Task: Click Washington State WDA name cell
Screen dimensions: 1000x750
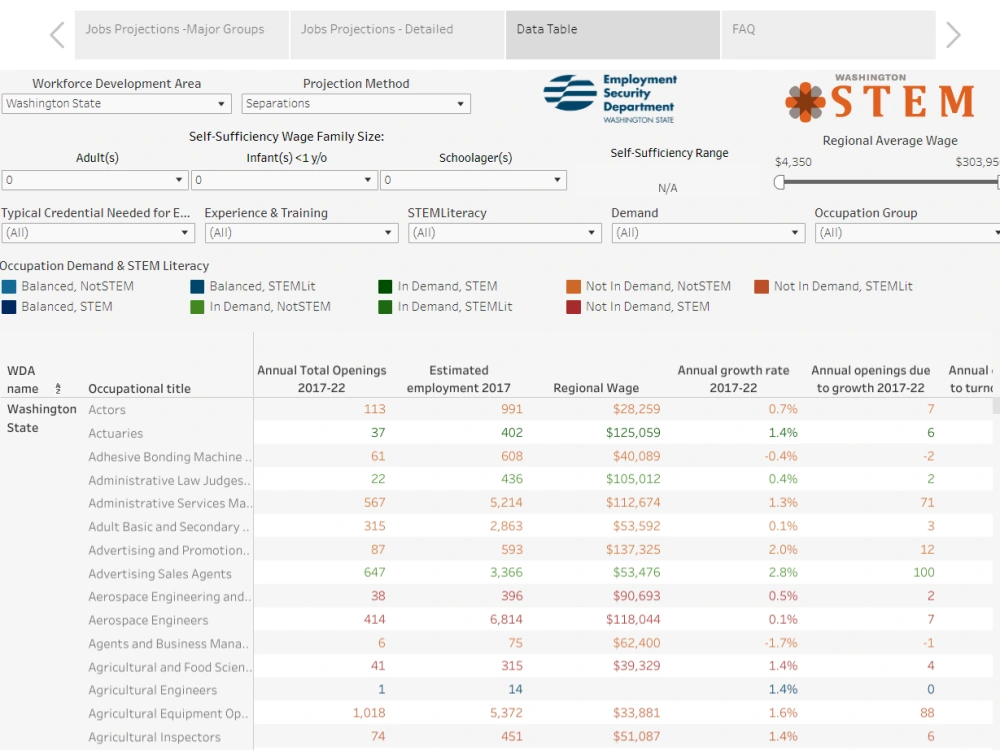Action: tap(41, 418)
